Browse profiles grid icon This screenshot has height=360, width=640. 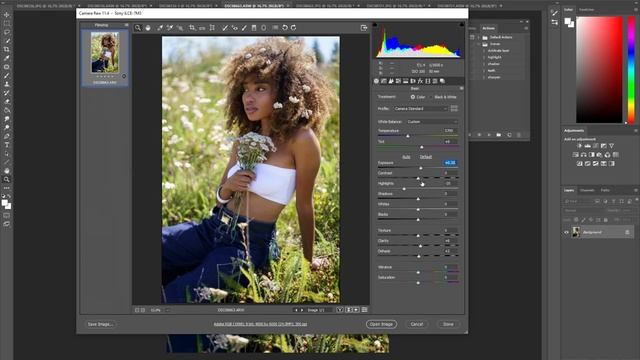454,109
